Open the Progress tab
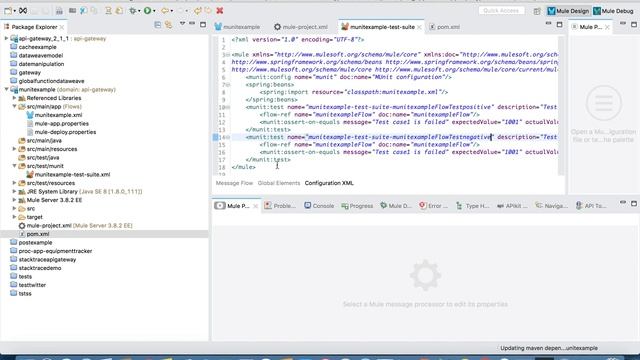The height and width of the screenshot is (360, 640). (357, 206)
